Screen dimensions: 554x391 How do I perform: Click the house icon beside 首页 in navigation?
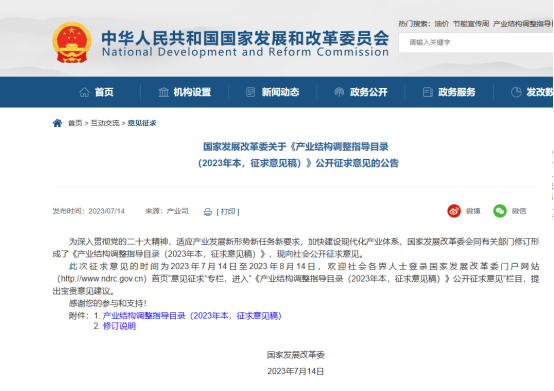pos(84,92)
